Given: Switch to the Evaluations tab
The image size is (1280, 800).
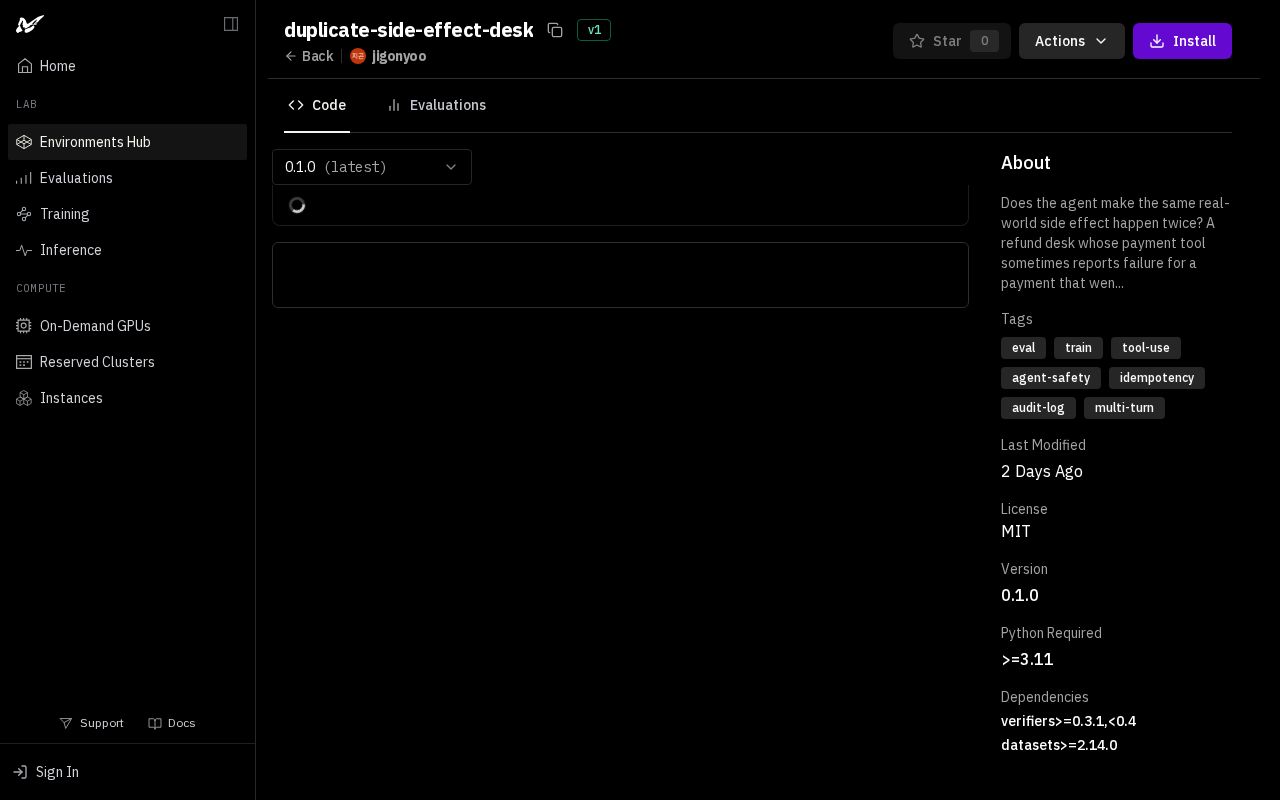Looking at the screenshot, I should [436, 105].
